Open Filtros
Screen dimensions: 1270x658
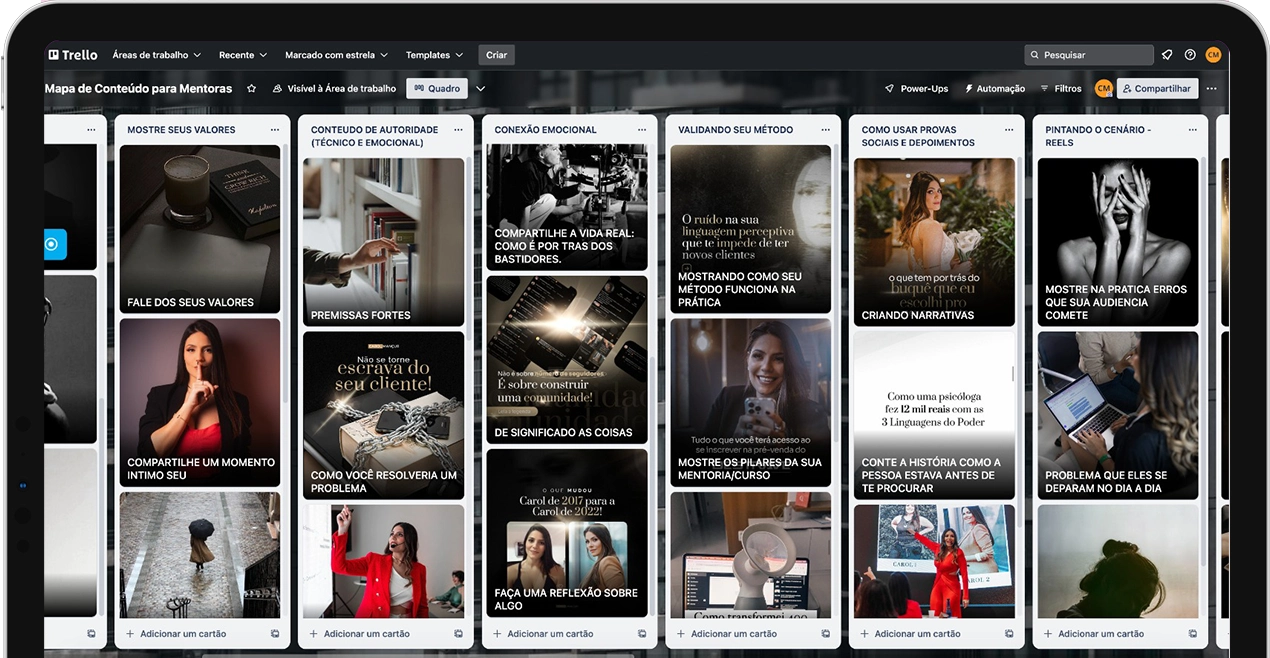pos(1061,88)
